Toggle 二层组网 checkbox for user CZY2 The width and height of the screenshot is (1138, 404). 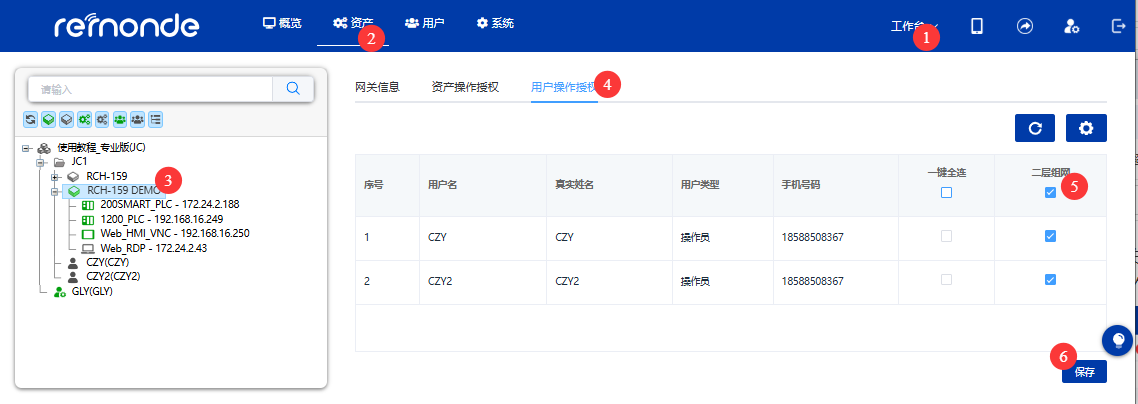[x=1049, y=280]
